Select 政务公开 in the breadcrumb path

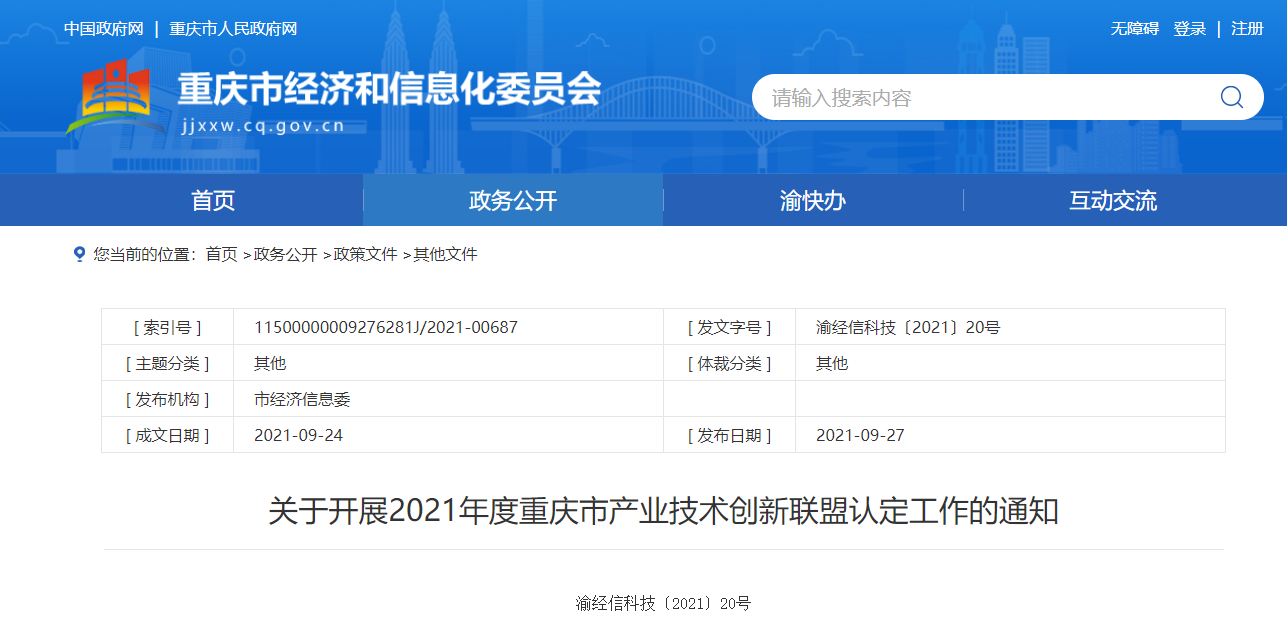pos(286,254)
